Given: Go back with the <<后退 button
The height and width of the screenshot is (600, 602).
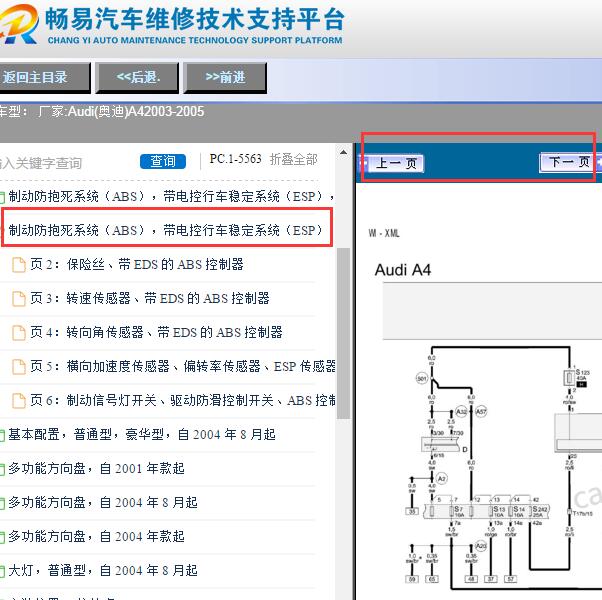Looking at the screenshot, I should coord(137,78).
